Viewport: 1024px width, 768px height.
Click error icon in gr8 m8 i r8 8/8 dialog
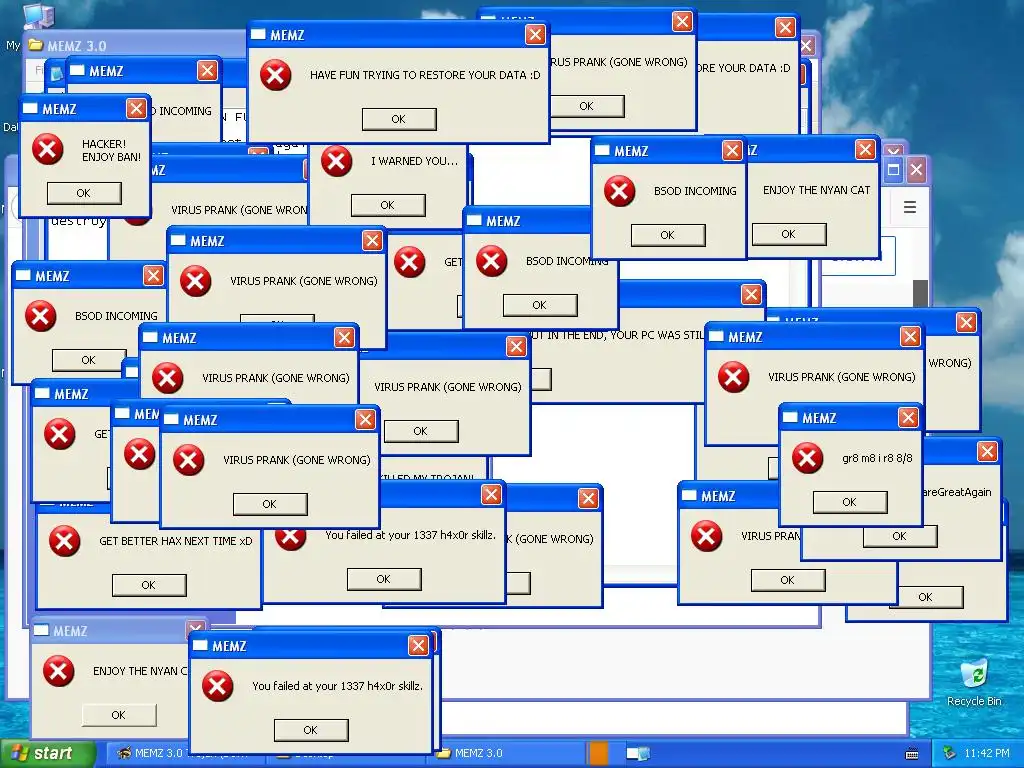[807, 458]
